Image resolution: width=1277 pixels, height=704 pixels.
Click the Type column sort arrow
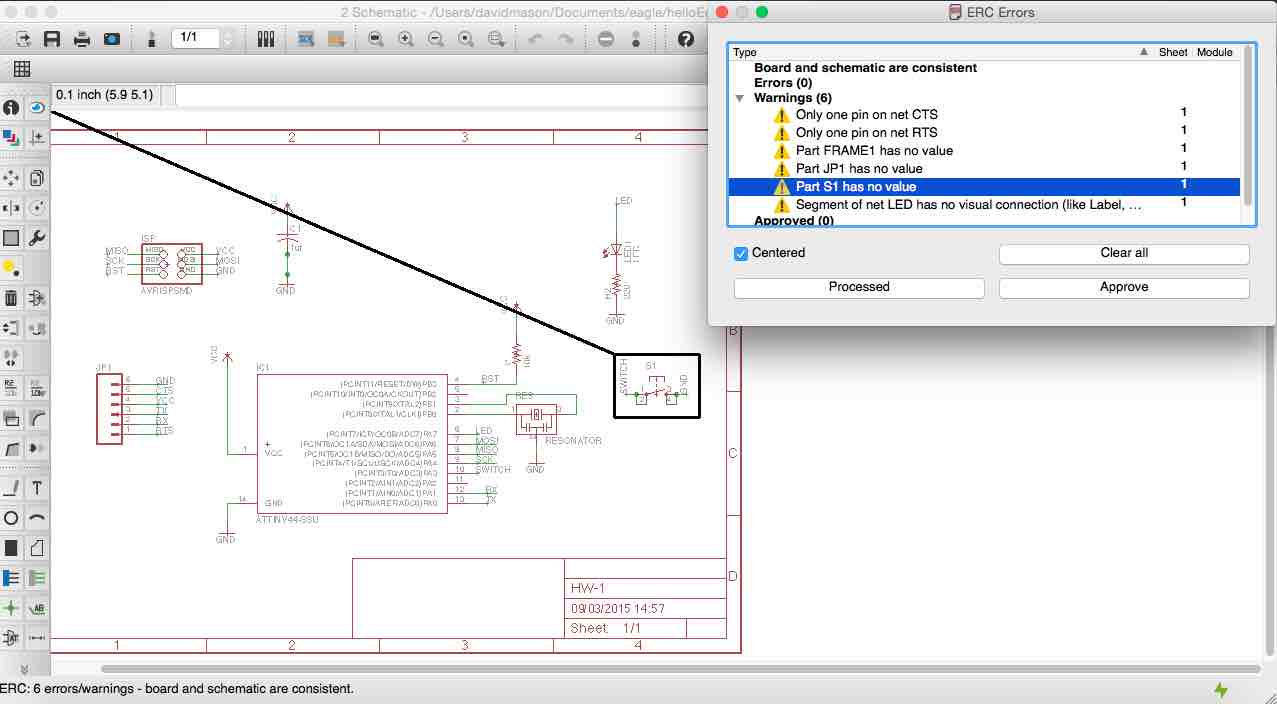click(1144, 52)
